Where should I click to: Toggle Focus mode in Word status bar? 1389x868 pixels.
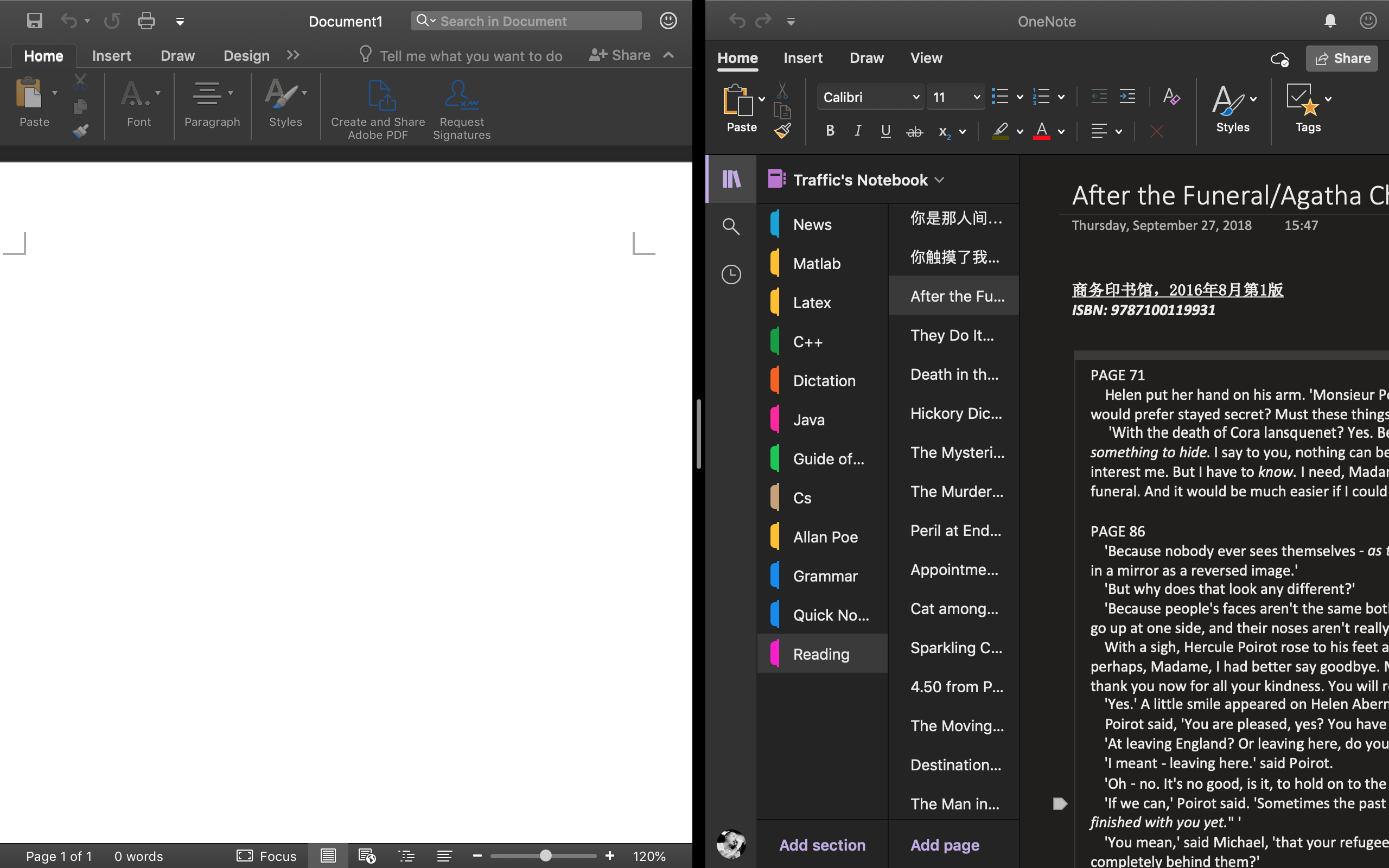coord(266,856)
